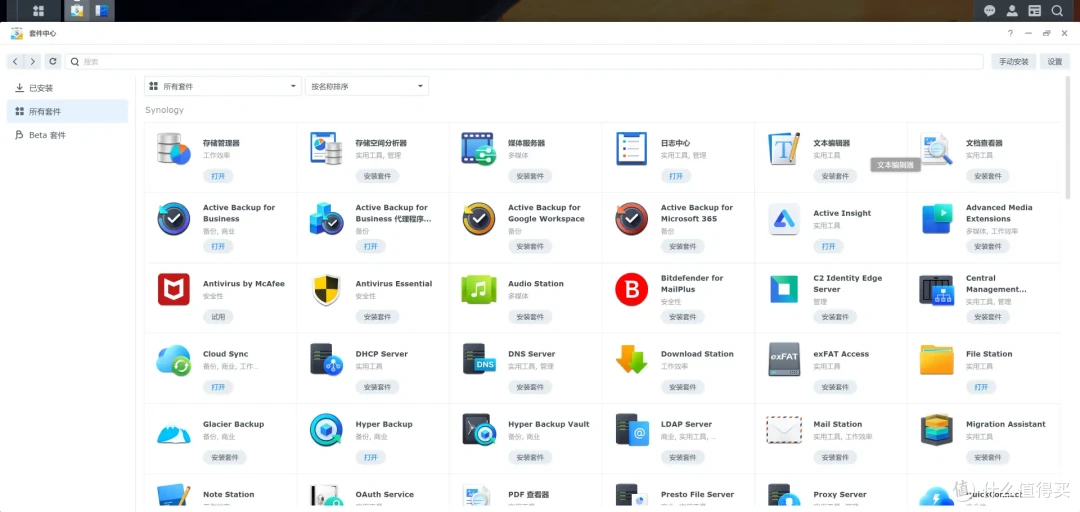Click 打开 for 存储管理器

218,176
